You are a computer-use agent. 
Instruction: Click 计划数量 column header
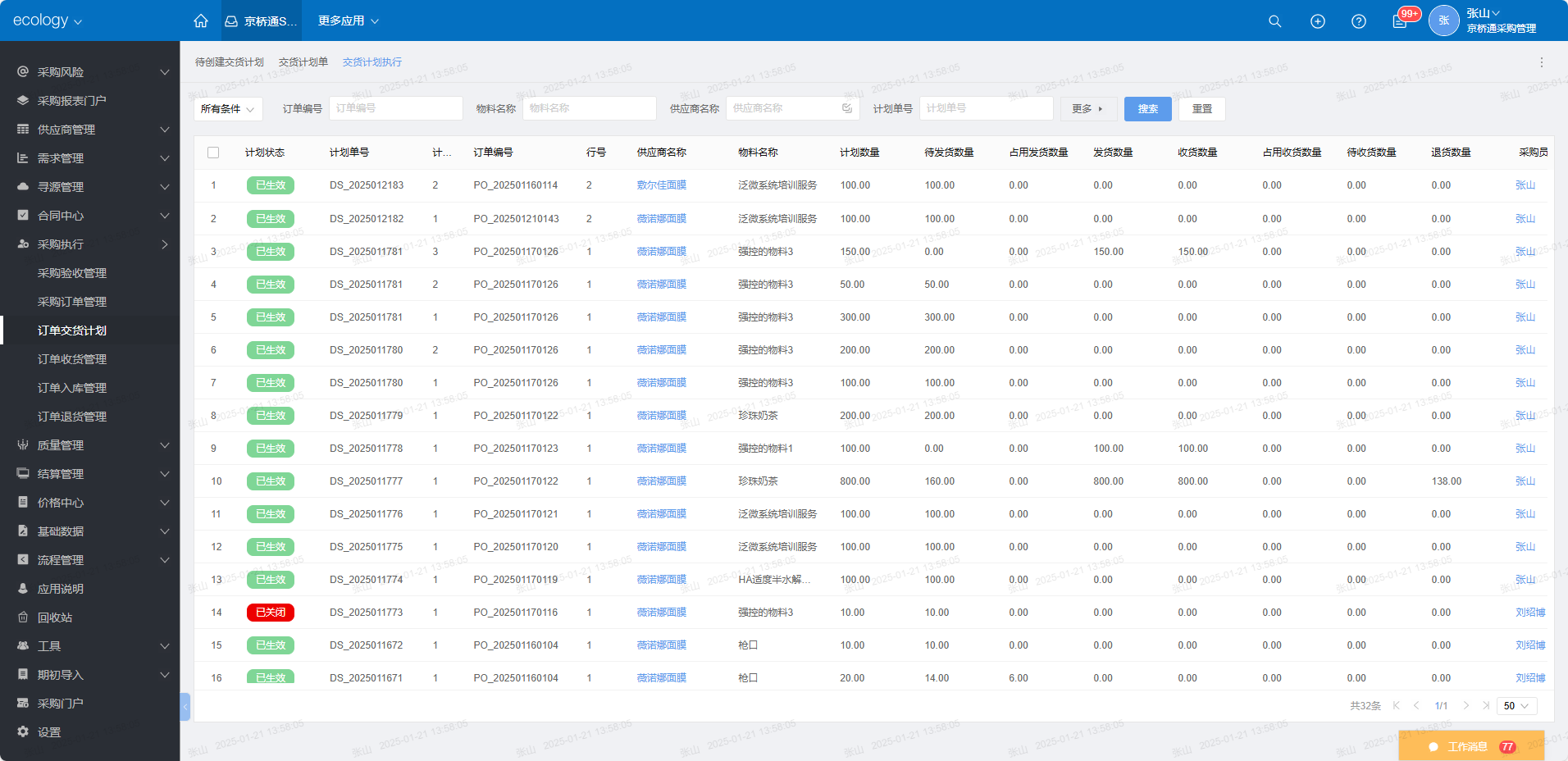tap(859, 153)
